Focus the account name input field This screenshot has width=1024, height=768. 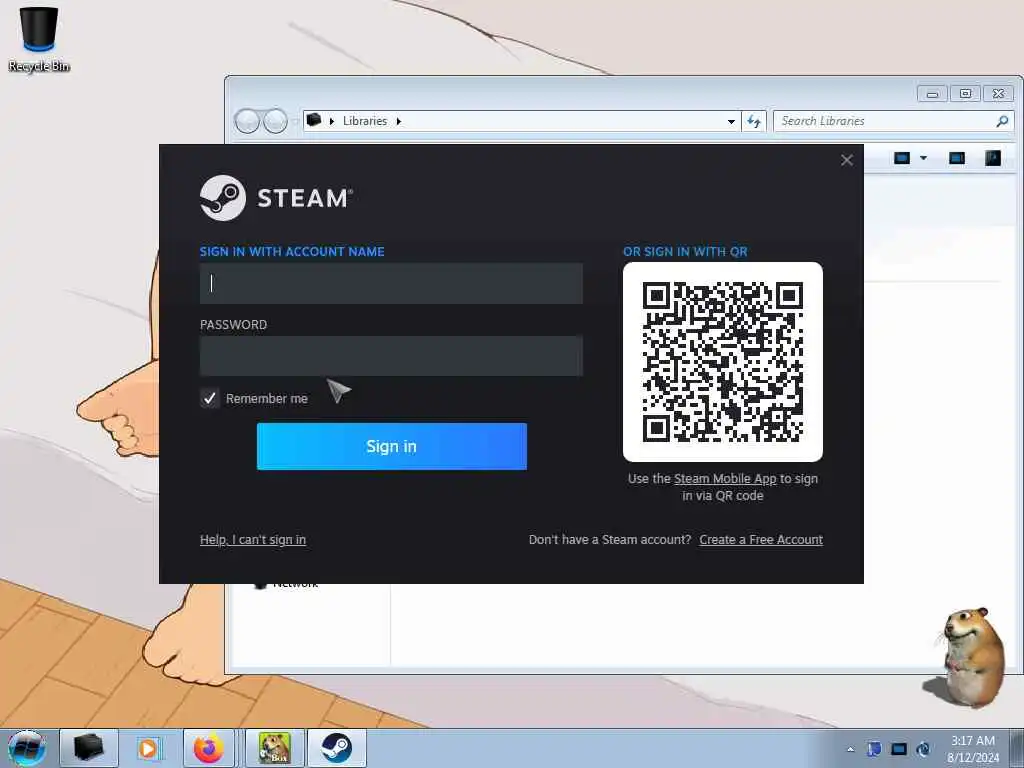click(391, 283)
